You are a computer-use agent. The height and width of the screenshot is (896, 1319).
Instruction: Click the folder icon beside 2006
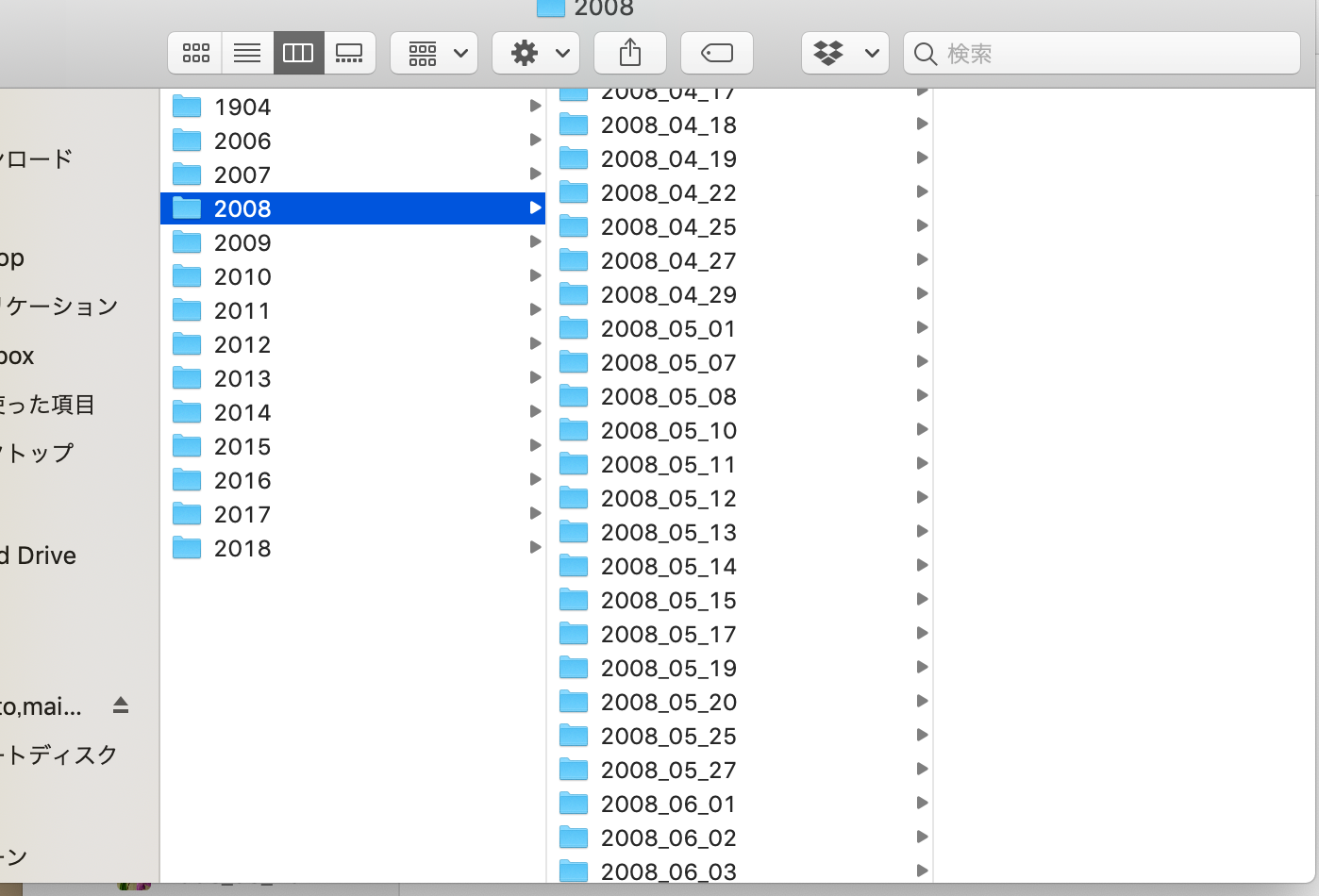tap(187, 140)
